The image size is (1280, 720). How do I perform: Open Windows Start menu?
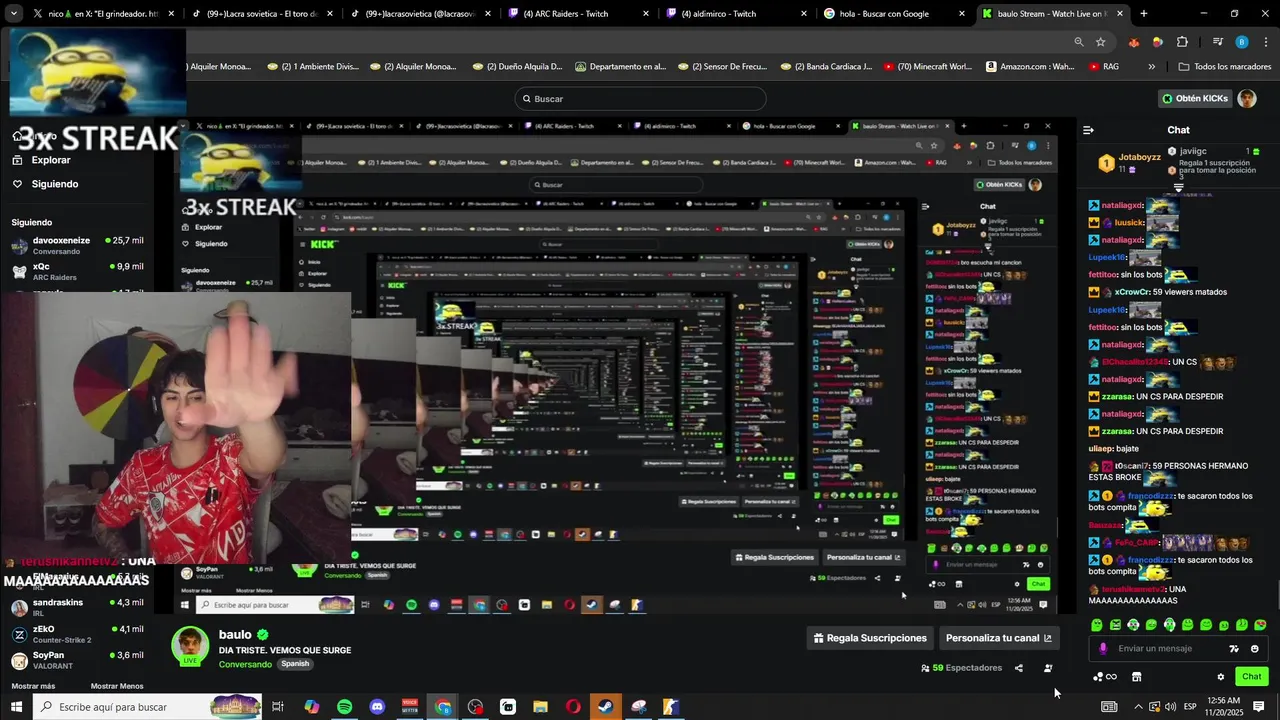tap(16, 707)
